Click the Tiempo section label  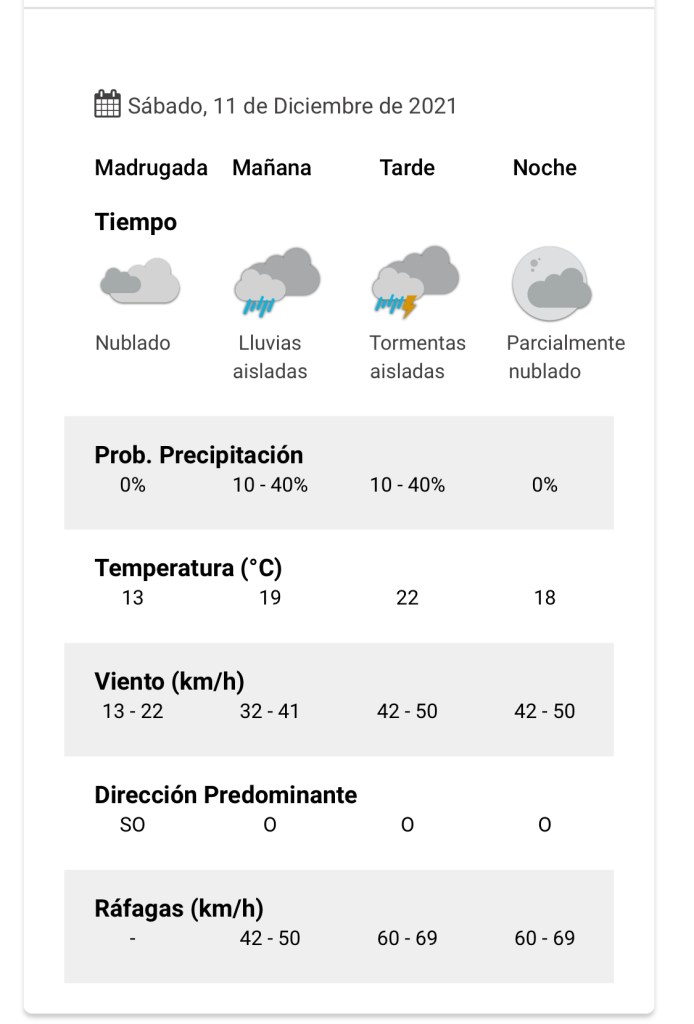click(136, 222)
